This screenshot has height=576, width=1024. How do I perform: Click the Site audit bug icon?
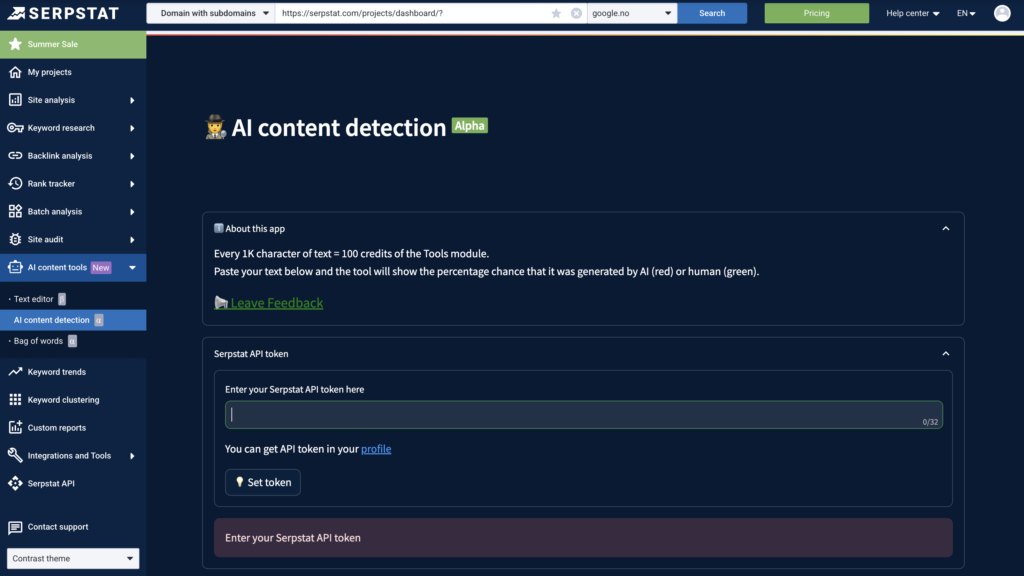pyautogui.click(x=15, y=240)
